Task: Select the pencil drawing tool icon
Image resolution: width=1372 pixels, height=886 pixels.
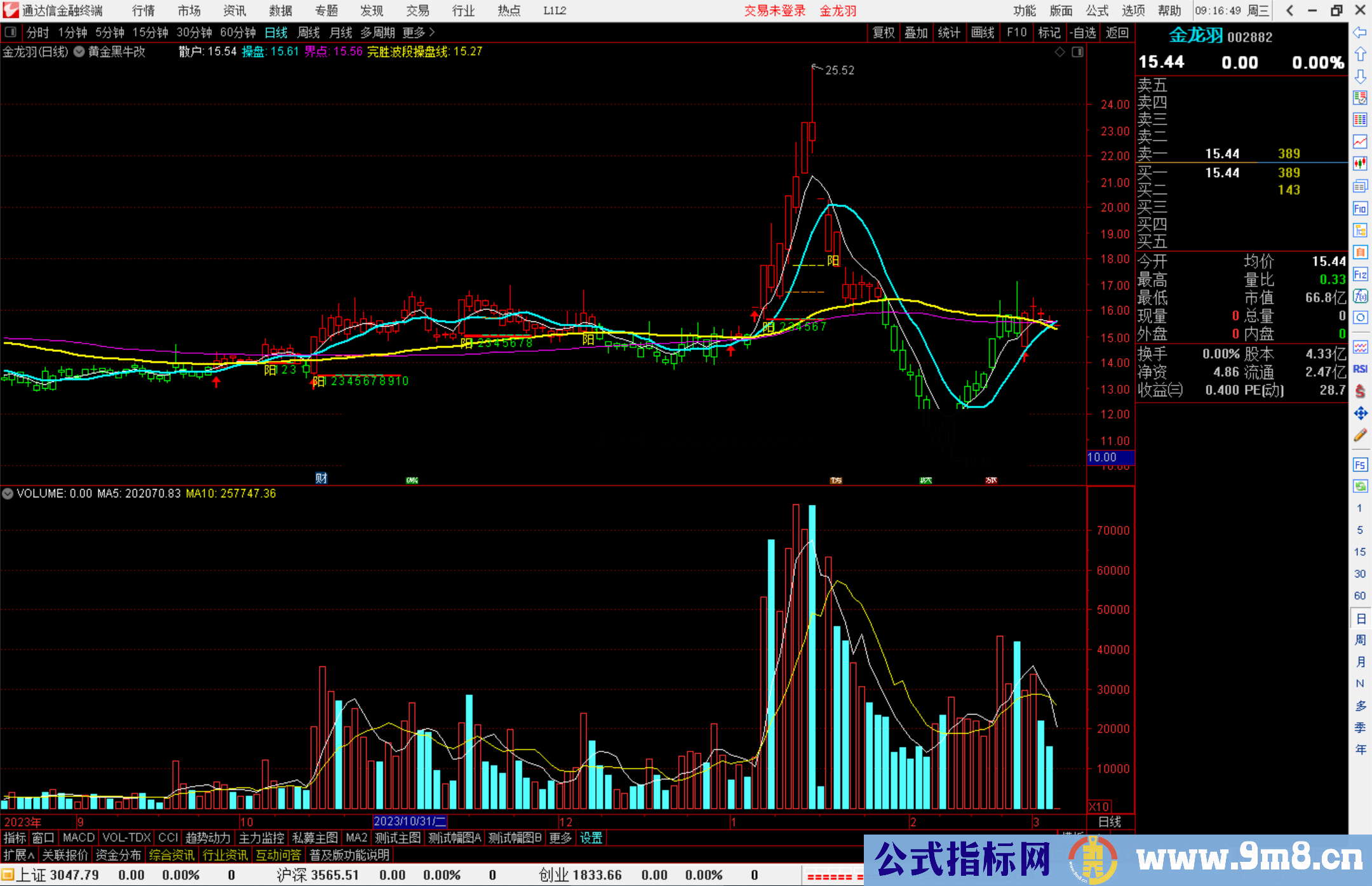Action: [1360, 436]
